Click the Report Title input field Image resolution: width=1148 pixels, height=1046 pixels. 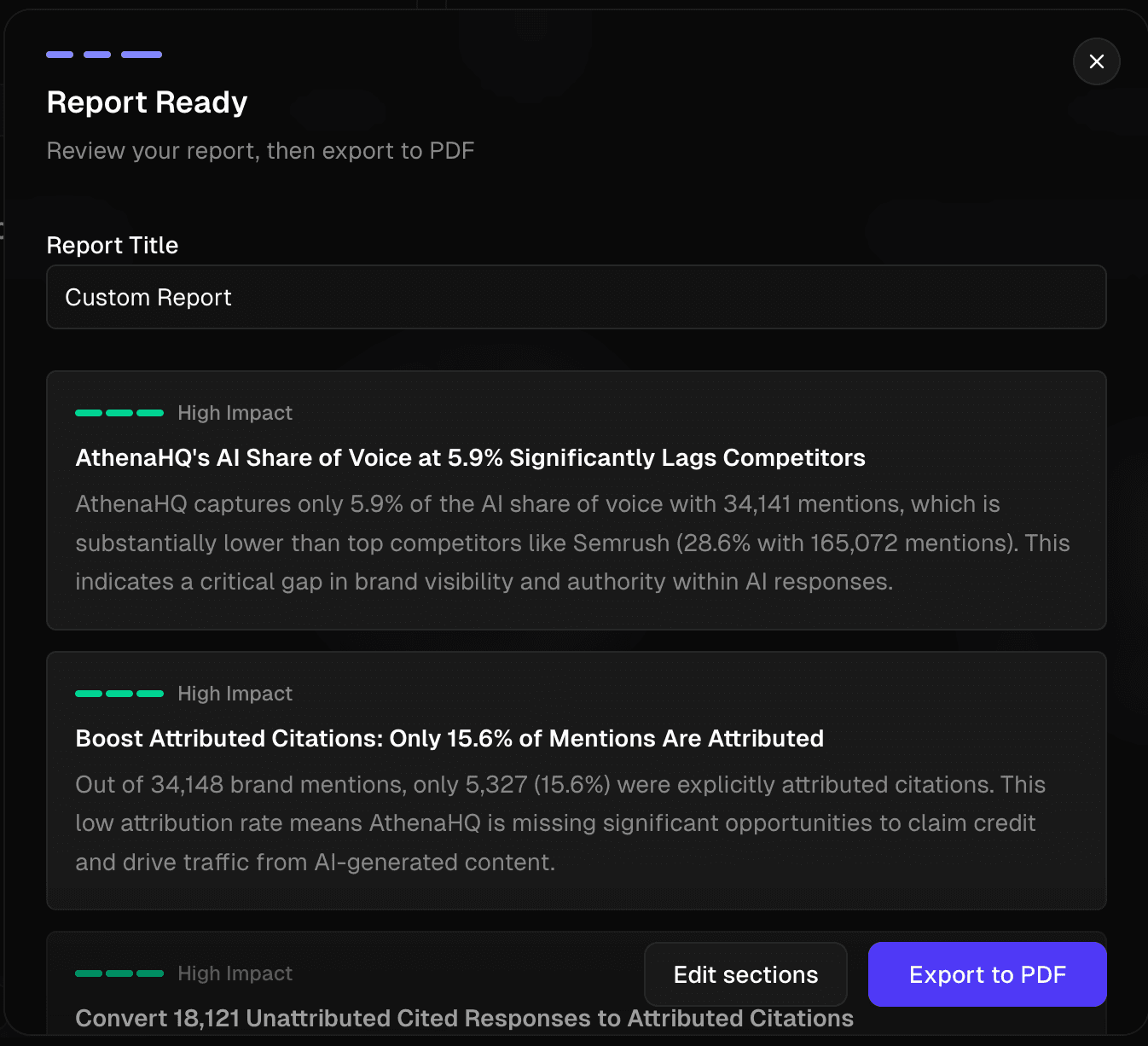tap(576, 297)
